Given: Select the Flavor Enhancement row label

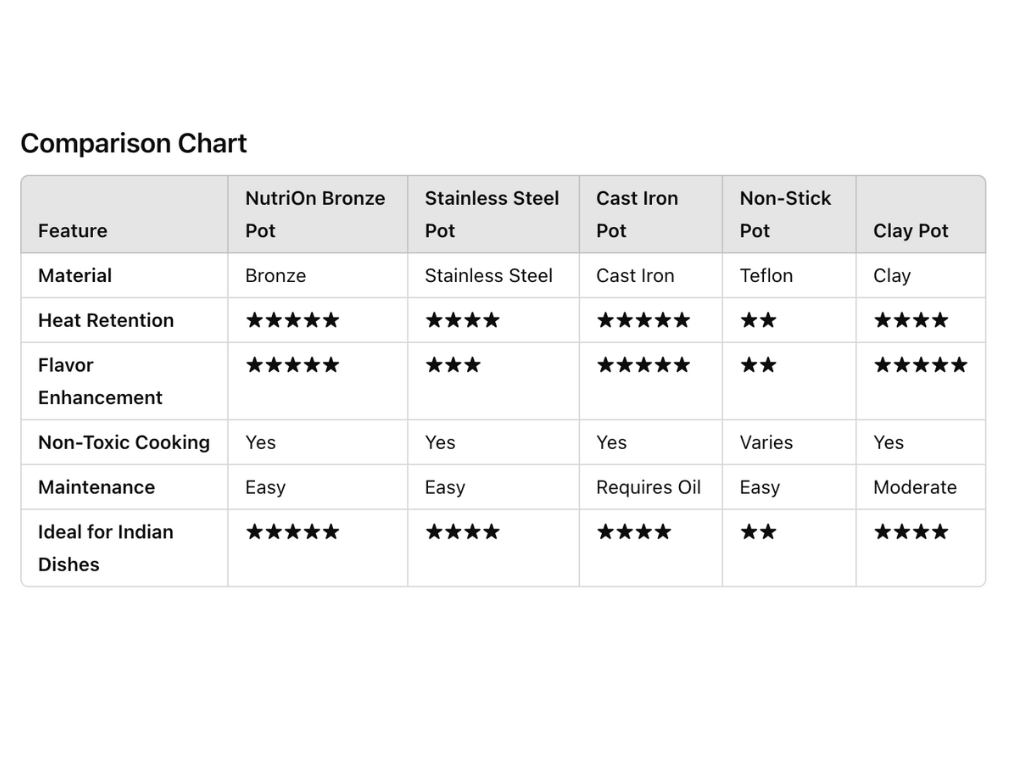Looking at the screenshot, I should 100,381.
